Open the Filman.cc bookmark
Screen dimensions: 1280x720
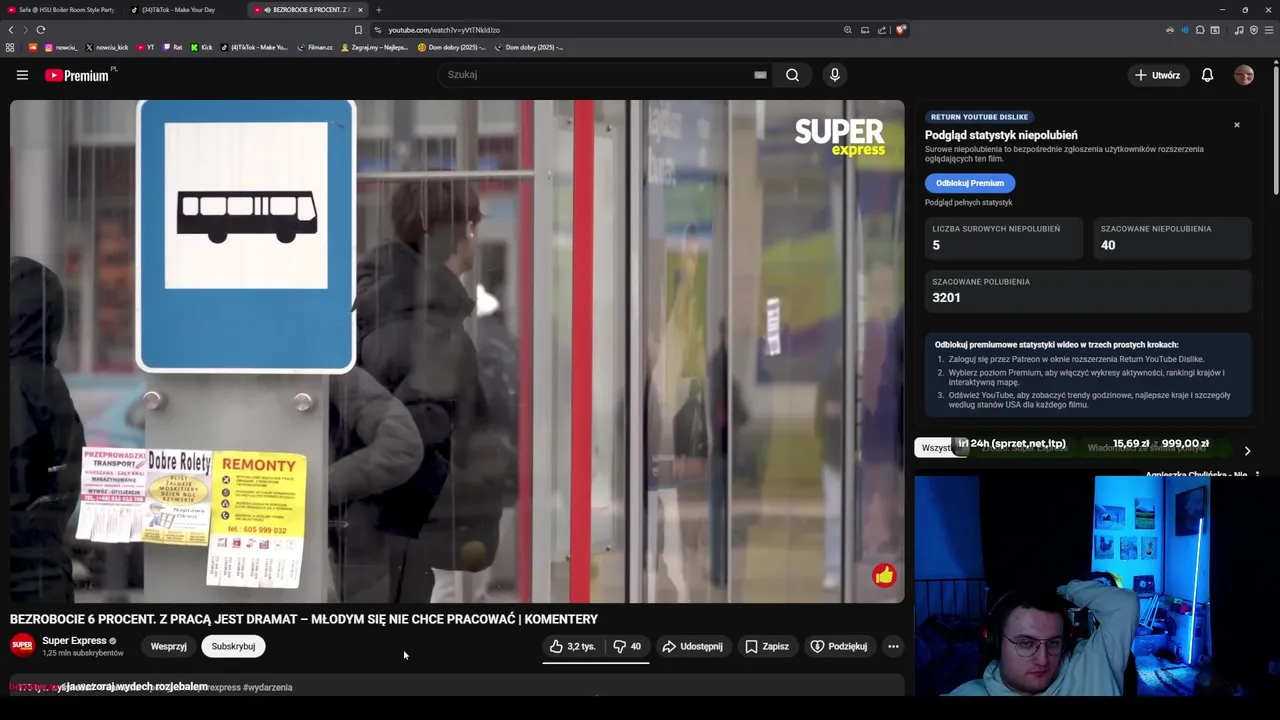[315, 47]
